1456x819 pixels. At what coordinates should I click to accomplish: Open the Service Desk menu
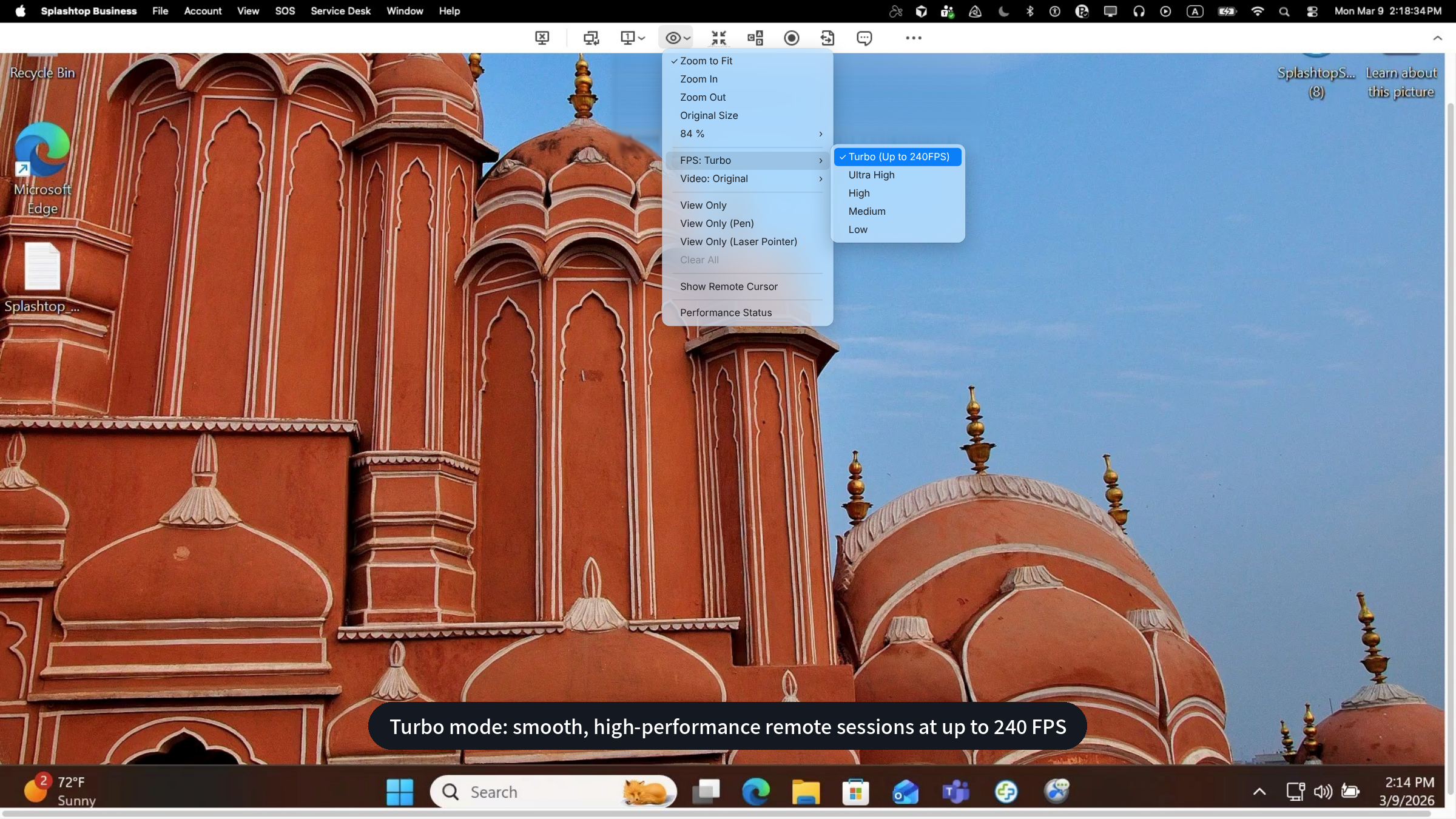point(340,11)
